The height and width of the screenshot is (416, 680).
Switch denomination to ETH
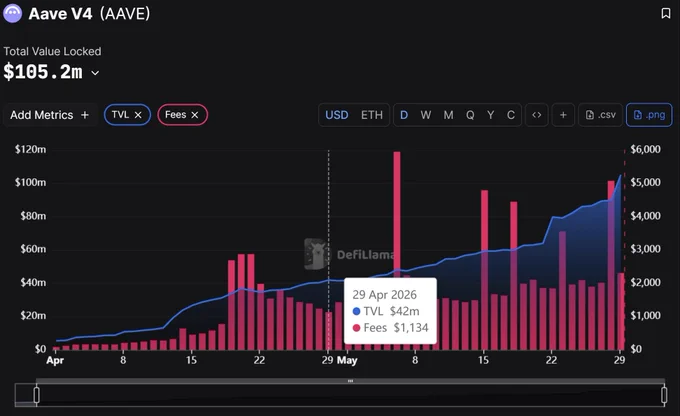tap(372, 115)
